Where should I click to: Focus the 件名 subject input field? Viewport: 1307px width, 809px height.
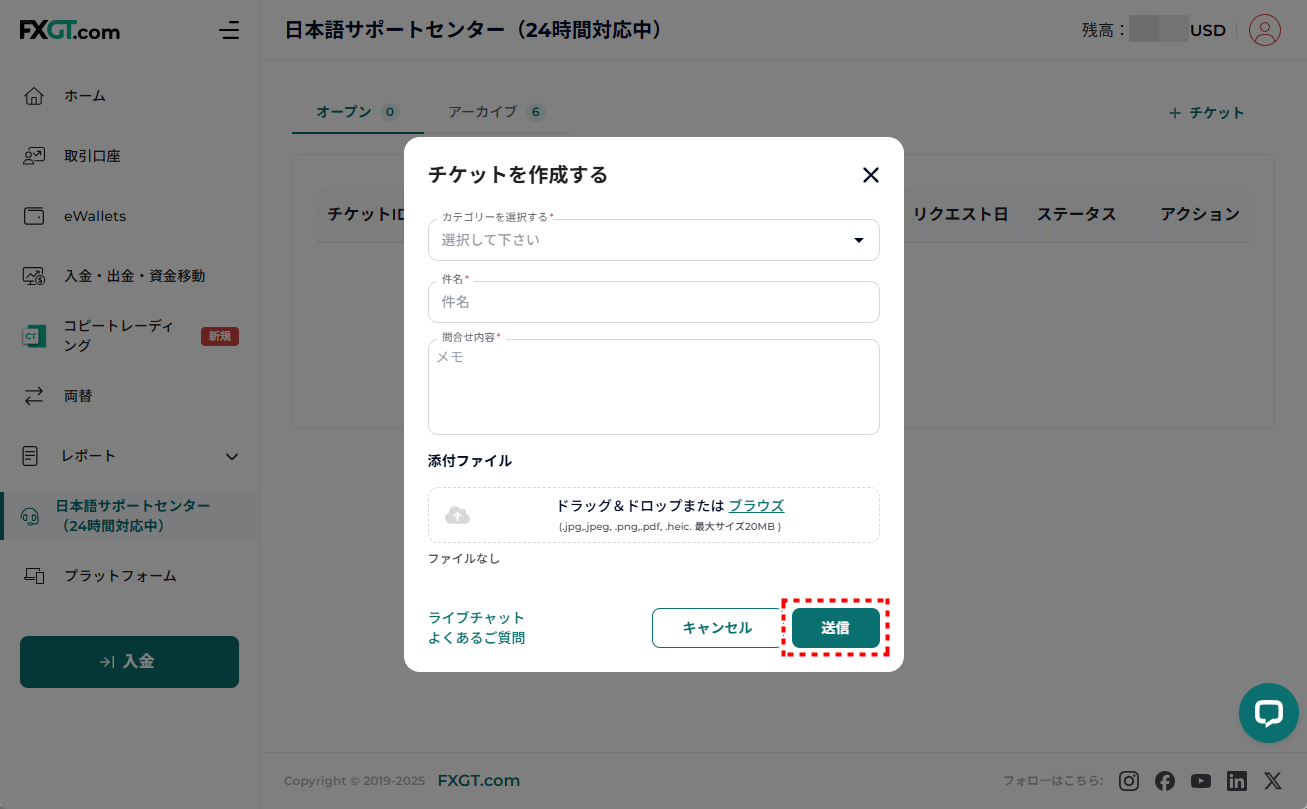[653, 302]
